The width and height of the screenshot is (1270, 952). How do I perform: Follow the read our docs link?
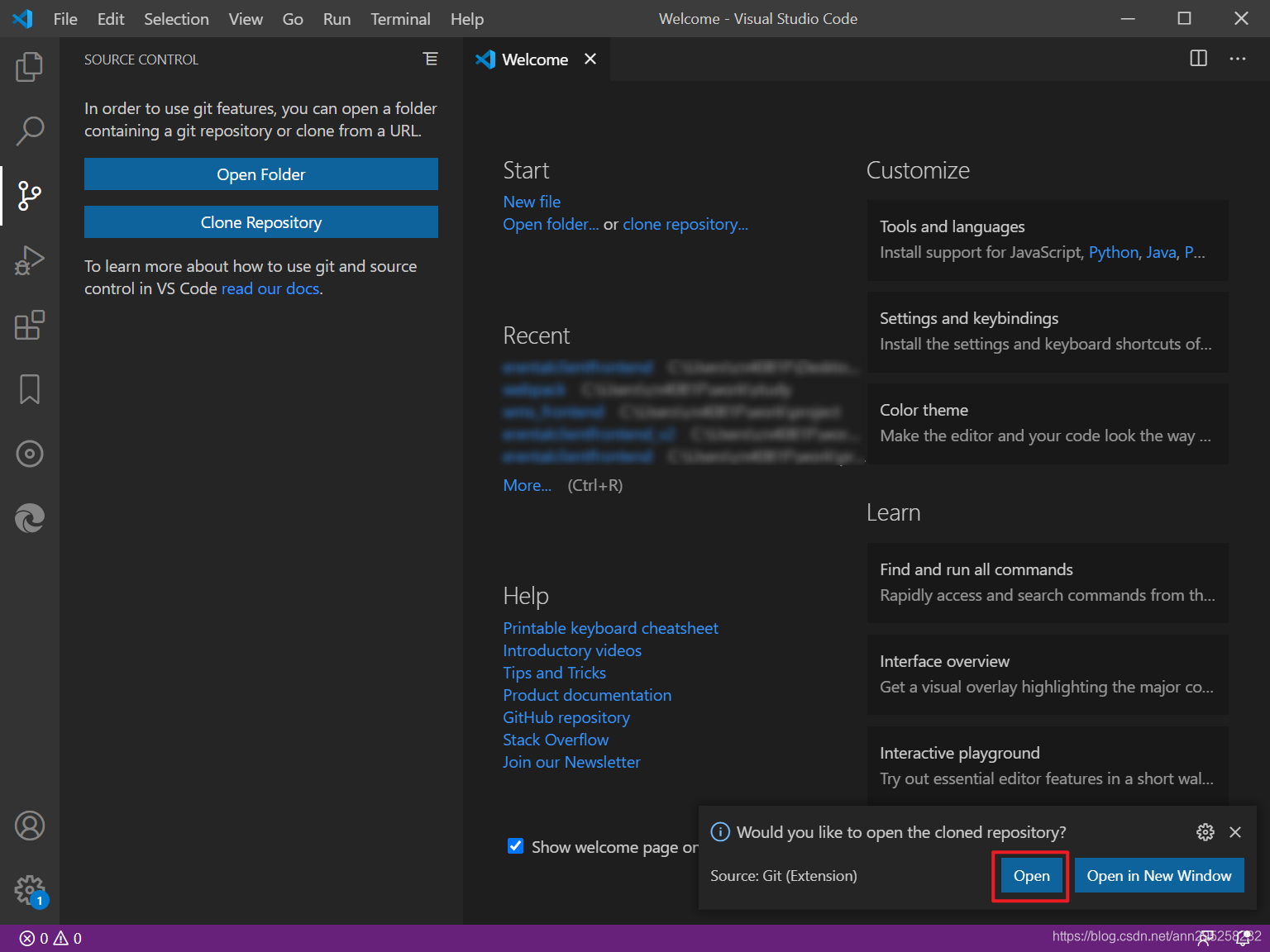coord(270,288)
